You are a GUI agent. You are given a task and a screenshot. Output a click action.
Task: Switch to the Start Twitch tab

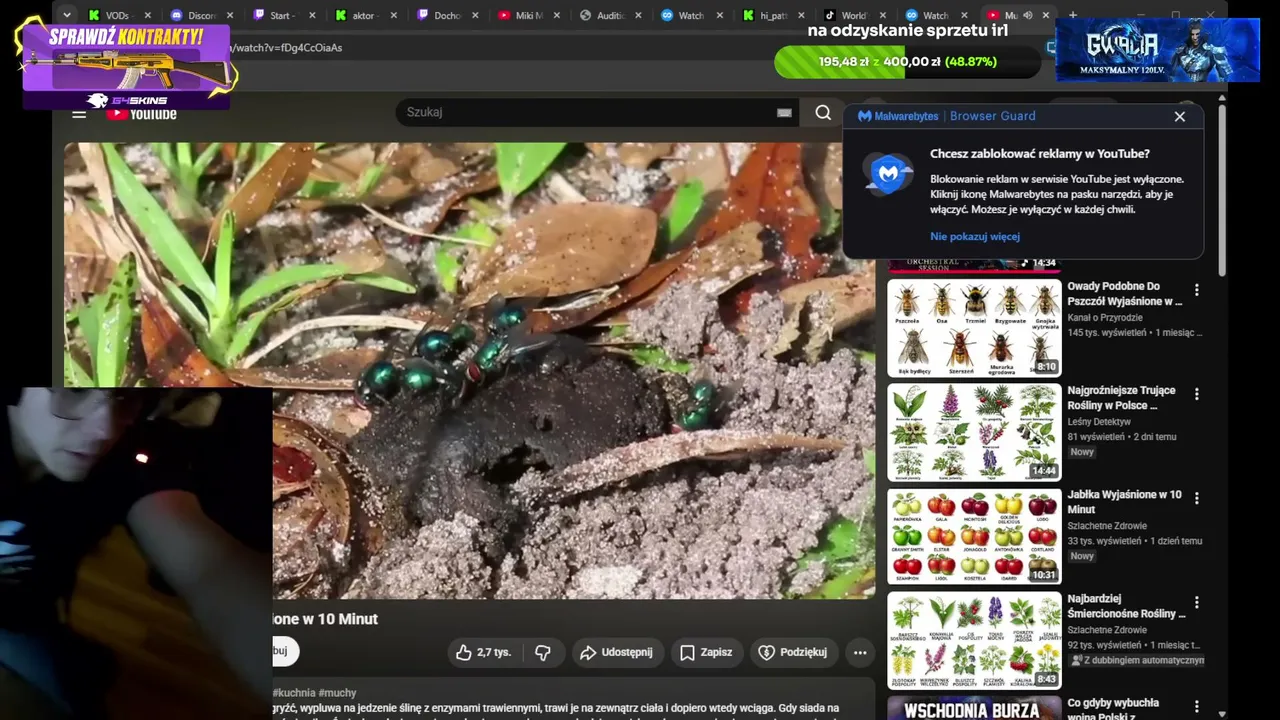[x=282, y=16]
